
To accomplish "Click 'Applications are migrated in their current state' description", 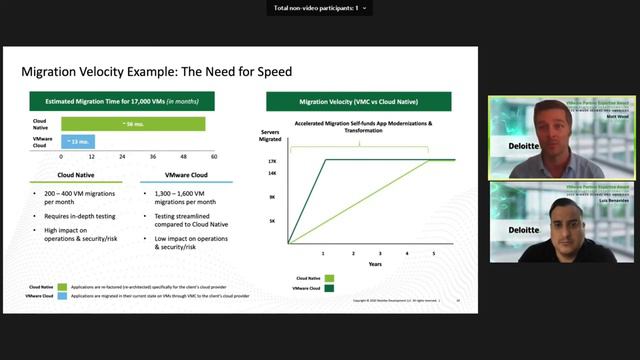I will tap(160, 296).
